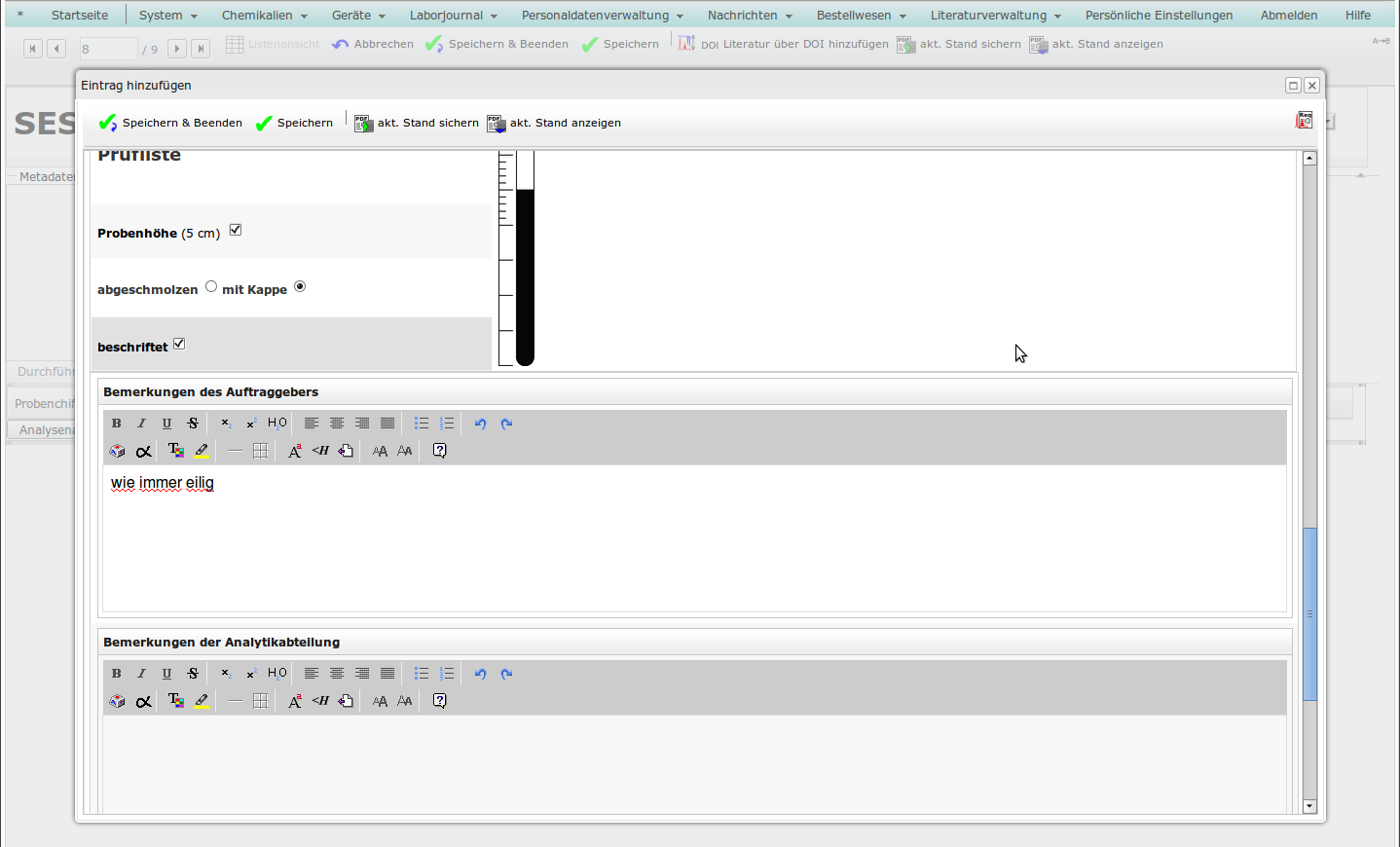Toggle bold in Auftraggeber remarks editor
The image size is (1400, 847).
(x=117, y=423)
